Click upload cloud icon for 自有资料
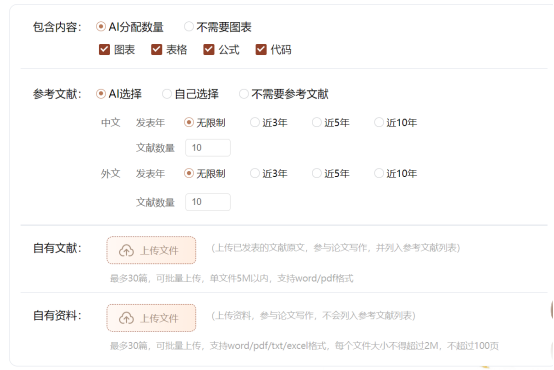Viewport: 554px width, 370px height. (x=126, y=318)
